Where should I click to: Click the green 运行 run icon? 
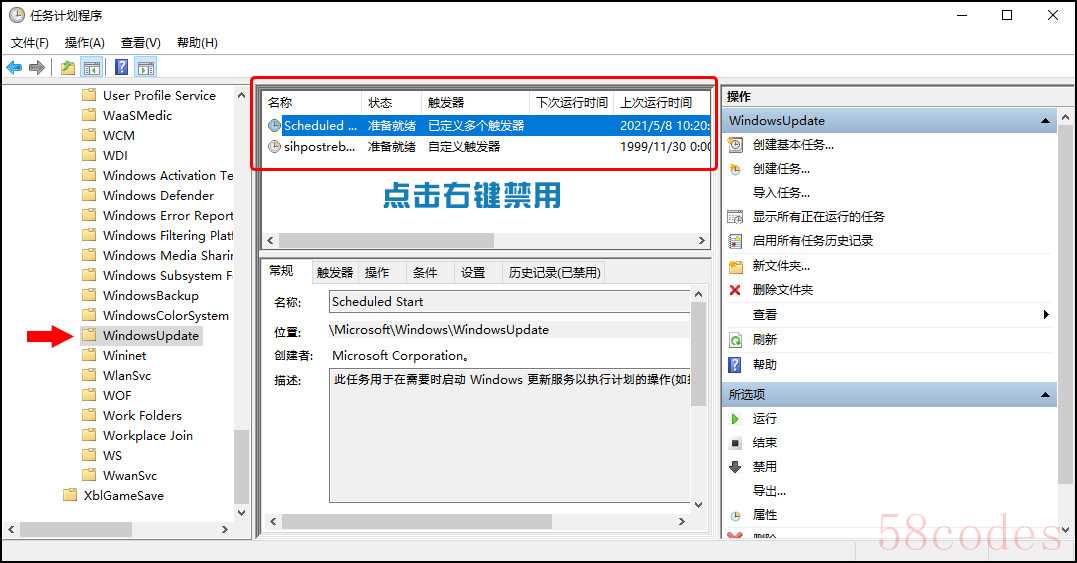(736, 419)
